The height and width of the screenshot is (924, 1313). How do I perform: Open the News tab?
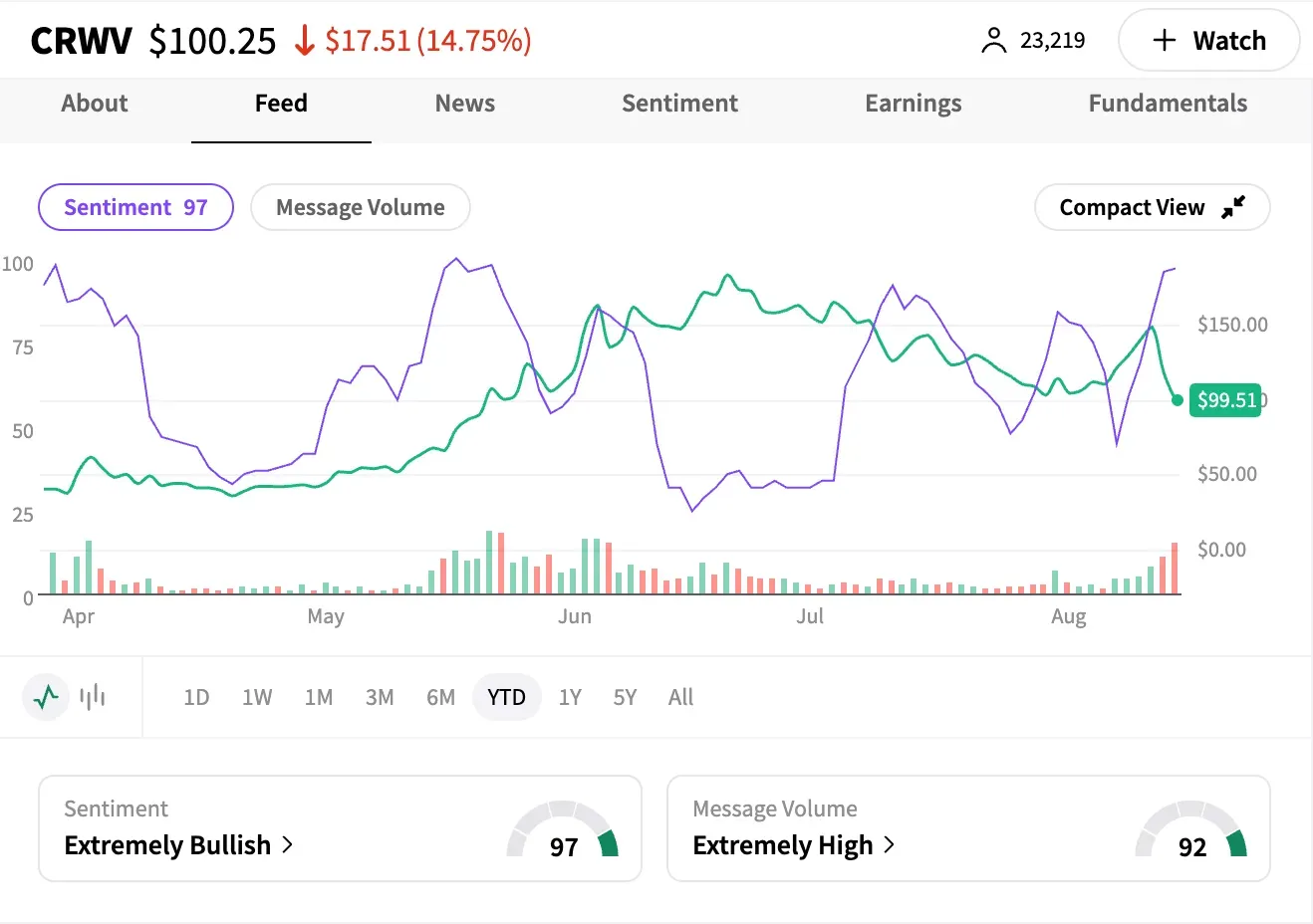[x=464, y=104]
